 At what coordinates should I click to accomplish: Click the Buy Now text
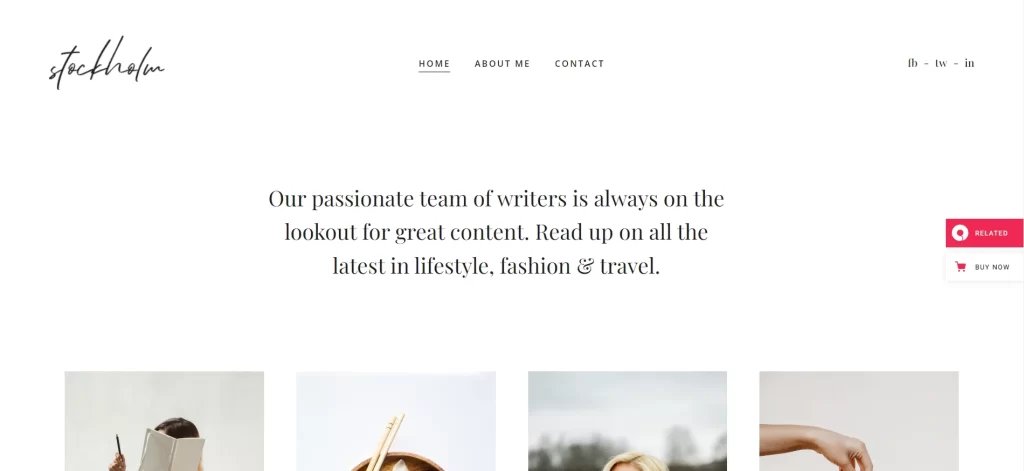992,267
